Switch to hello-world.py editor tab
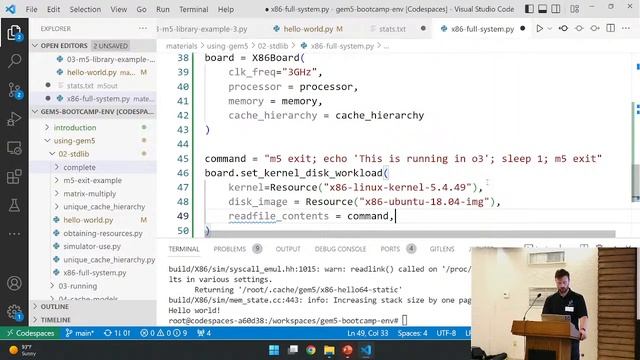Viewport: 640px width, 360px height. 308,29
